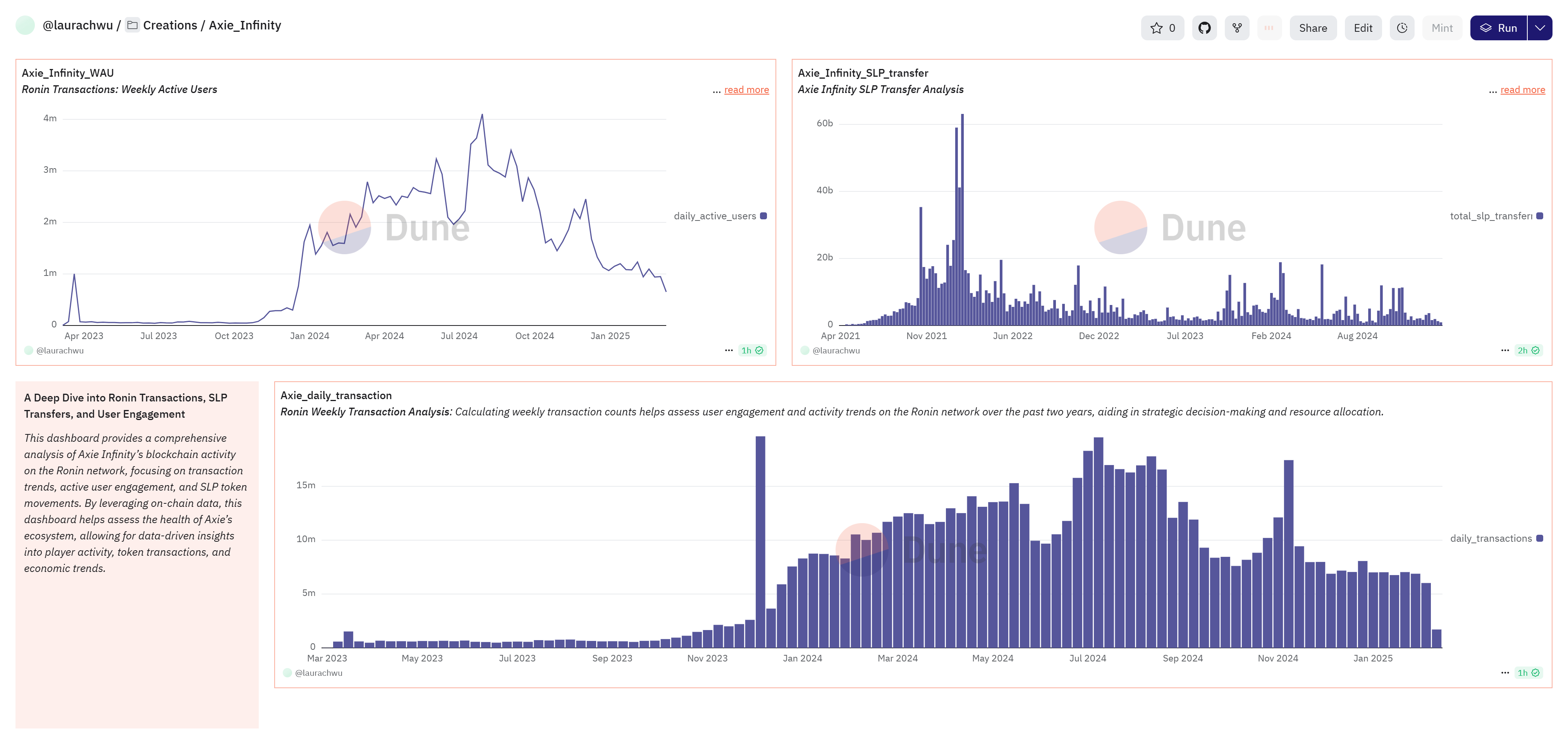Click the 'Nov 2024' label on transaction axis
The image size is (1568, 744).
pos(1277,658)
